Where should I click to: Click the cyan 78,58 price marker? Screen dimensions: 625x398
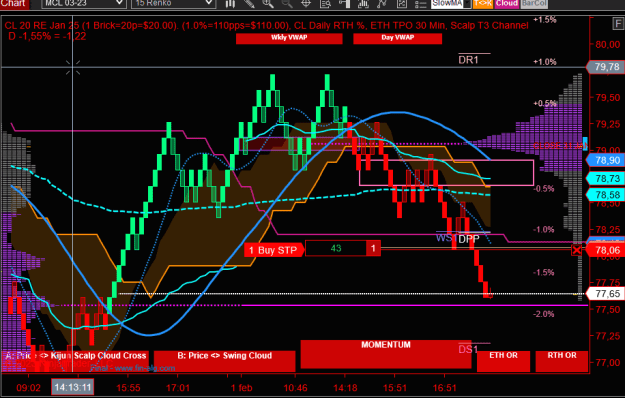tap(606, 195)
